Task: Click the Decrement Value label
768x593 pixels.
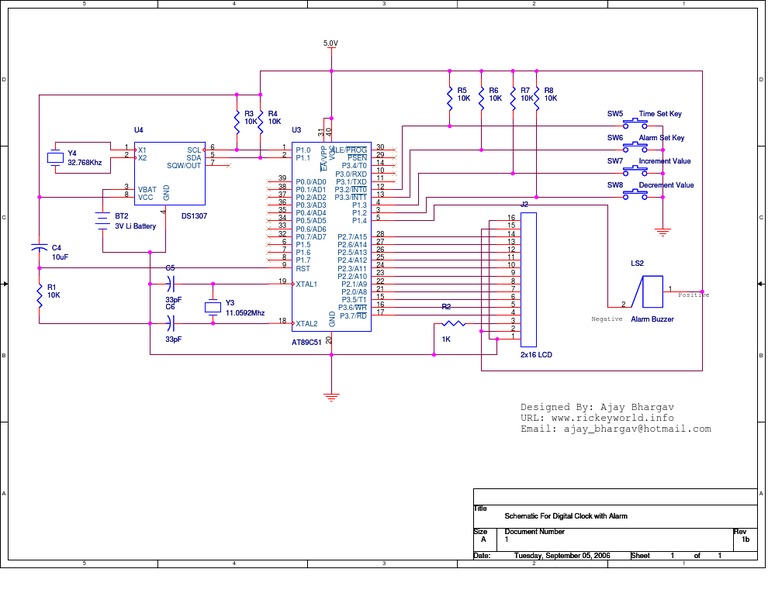Action: click(666, 185)
